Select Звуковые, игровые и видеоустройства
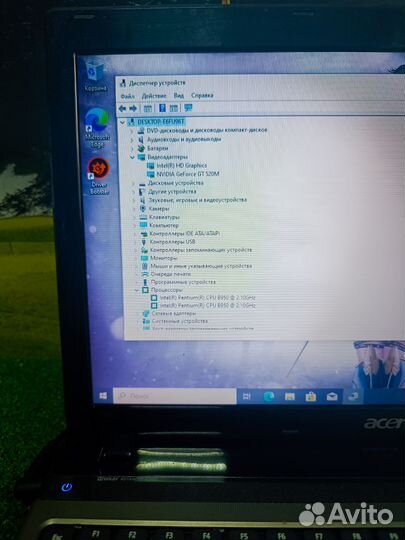This screenshot has height=540, width=405. pyautogui.click(x=198, y=200)
